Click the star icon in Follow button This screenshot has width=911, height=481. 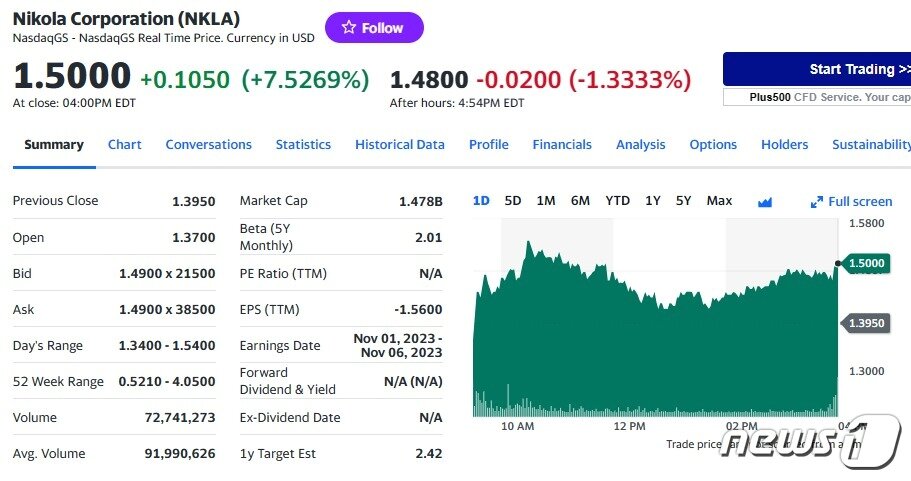click(x=348, y=28)
